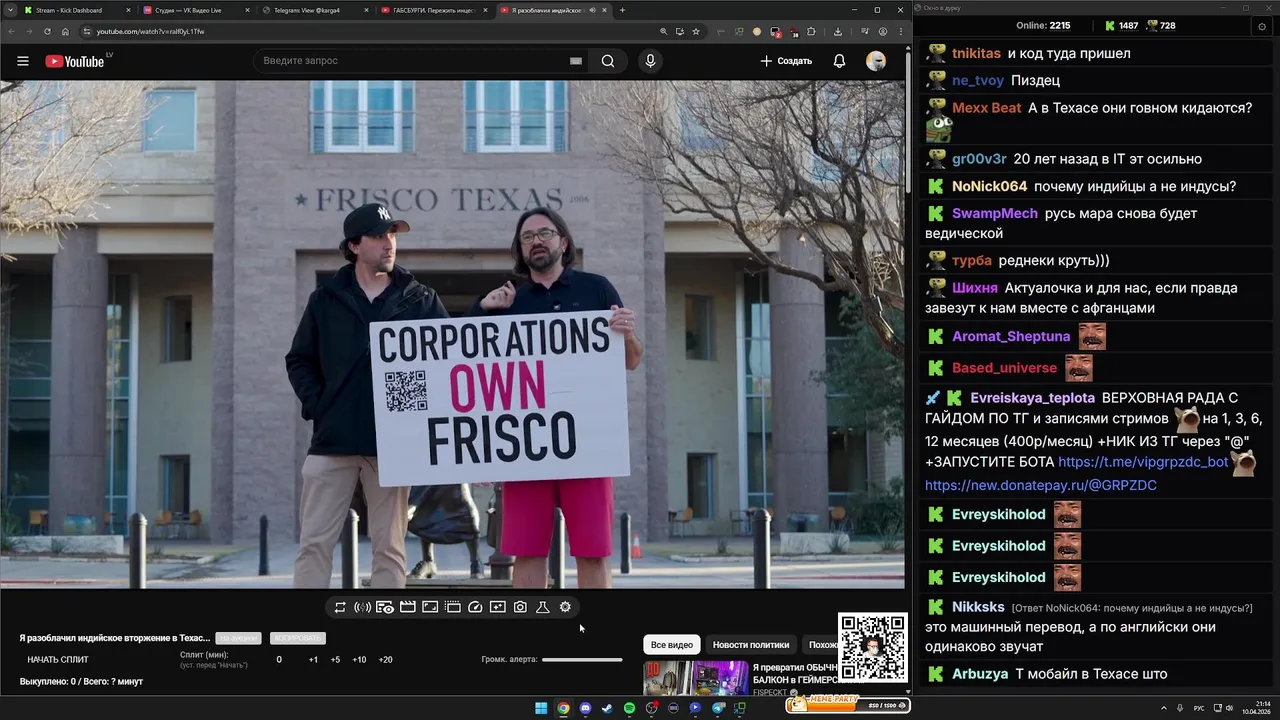Screen dimensions: 1280x720
Task: Open new.donatepay.ru/@GRPZDC link in chat
Action: 1041,485
